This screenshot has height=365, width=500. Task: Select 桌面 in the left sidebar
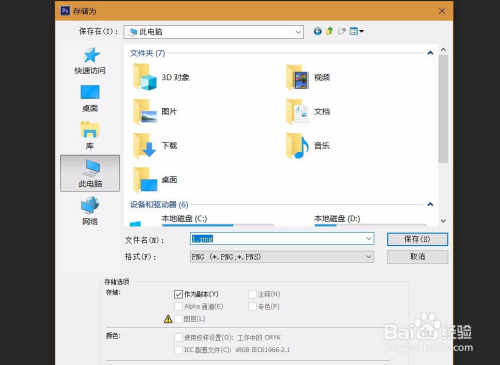[x=90, y=98]
